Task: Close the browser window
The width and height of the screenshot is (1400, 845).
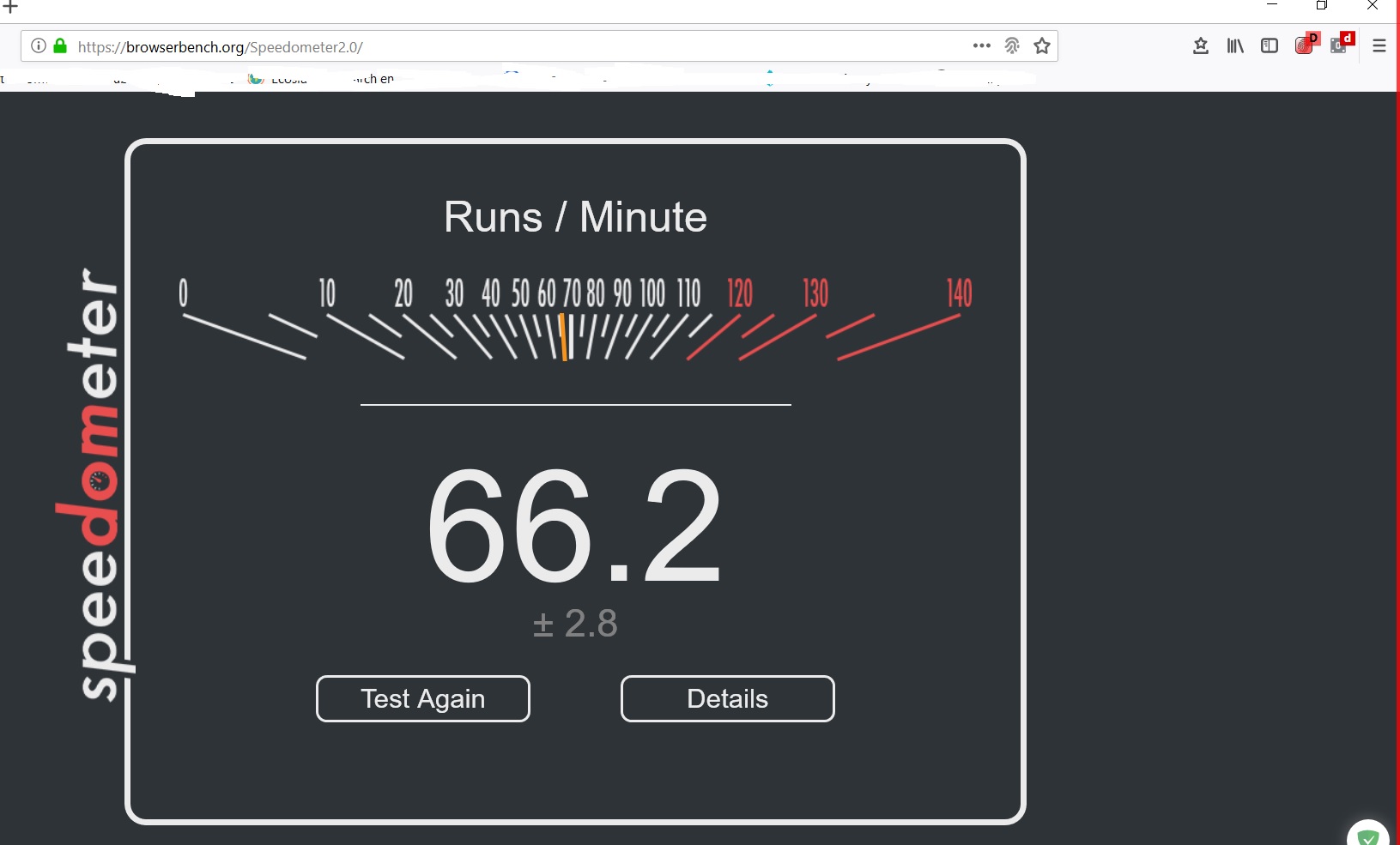Action: coord(1373,6)
